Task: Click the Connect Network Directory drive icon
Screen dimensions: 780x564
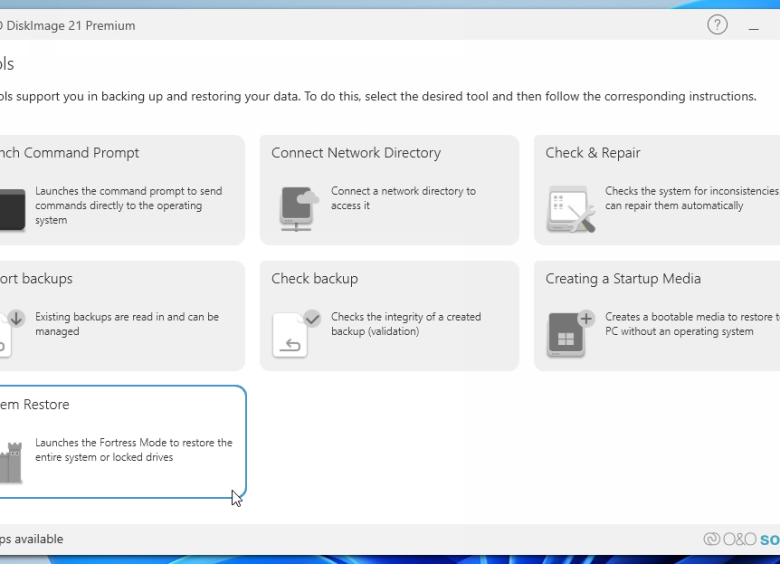Action: [x=298, y=208]
